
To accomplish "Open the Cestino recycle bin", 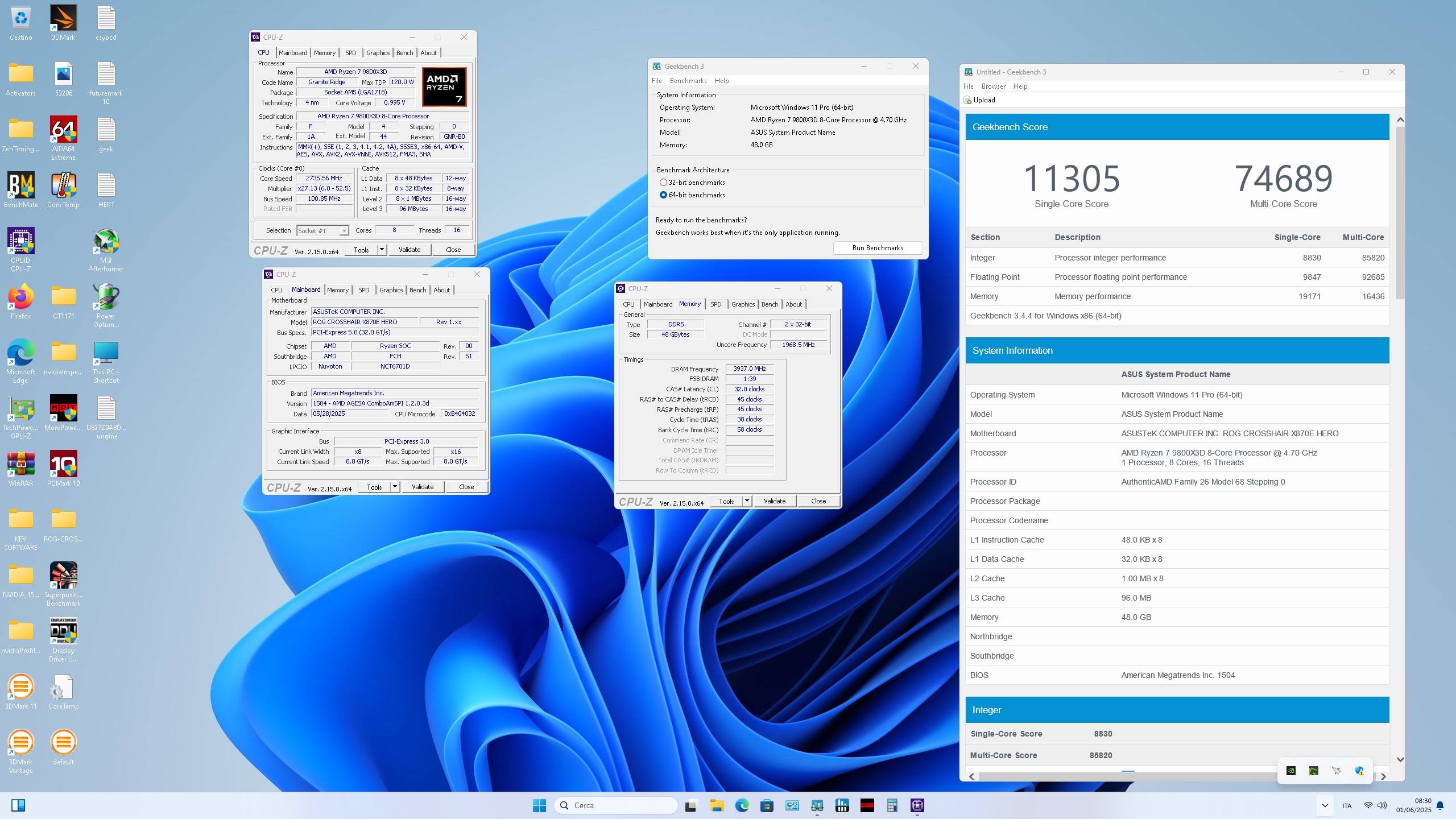I will point(20,23).
